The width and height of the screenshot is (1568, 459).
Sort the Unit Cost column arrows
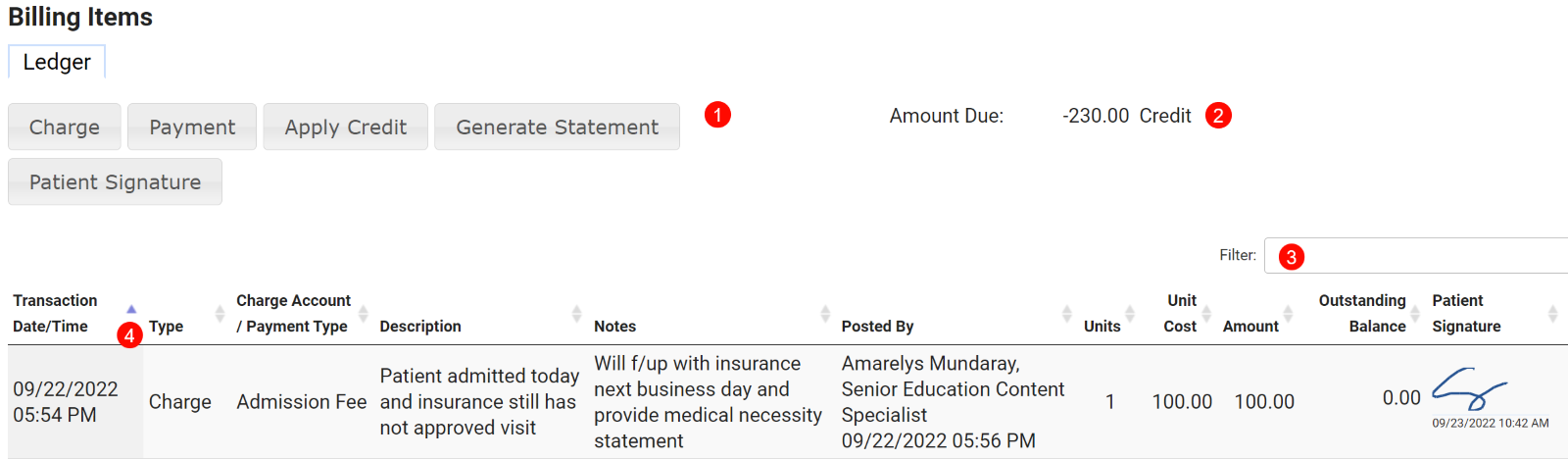[1206, 314]
